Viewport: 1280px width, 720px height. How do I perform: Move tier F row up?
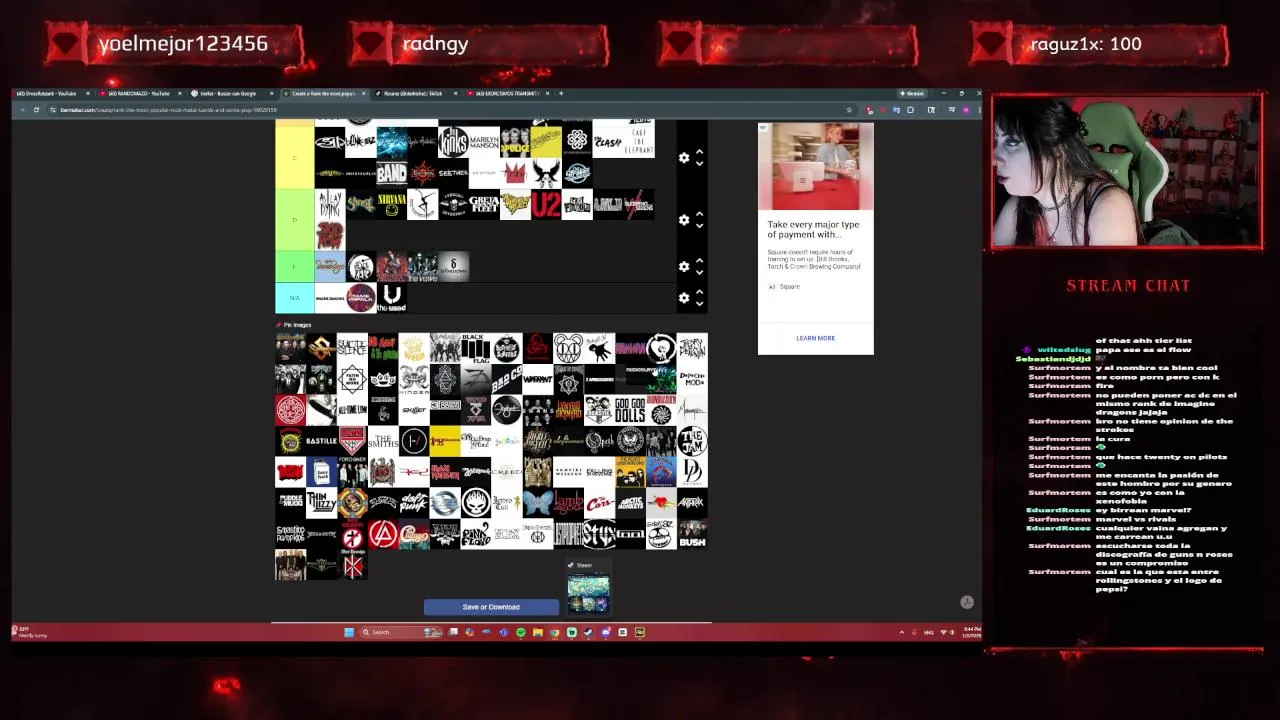[699, 260]
